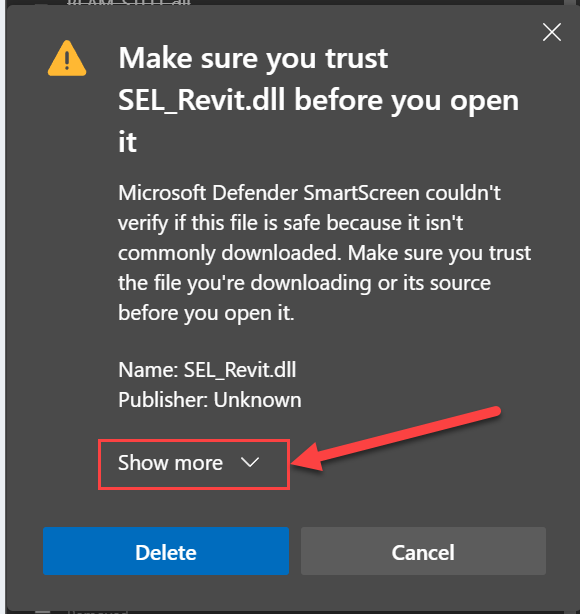580x614 pixels.
Task: Delete the SEL_Revit.dll download
Action: click(166, 551)
